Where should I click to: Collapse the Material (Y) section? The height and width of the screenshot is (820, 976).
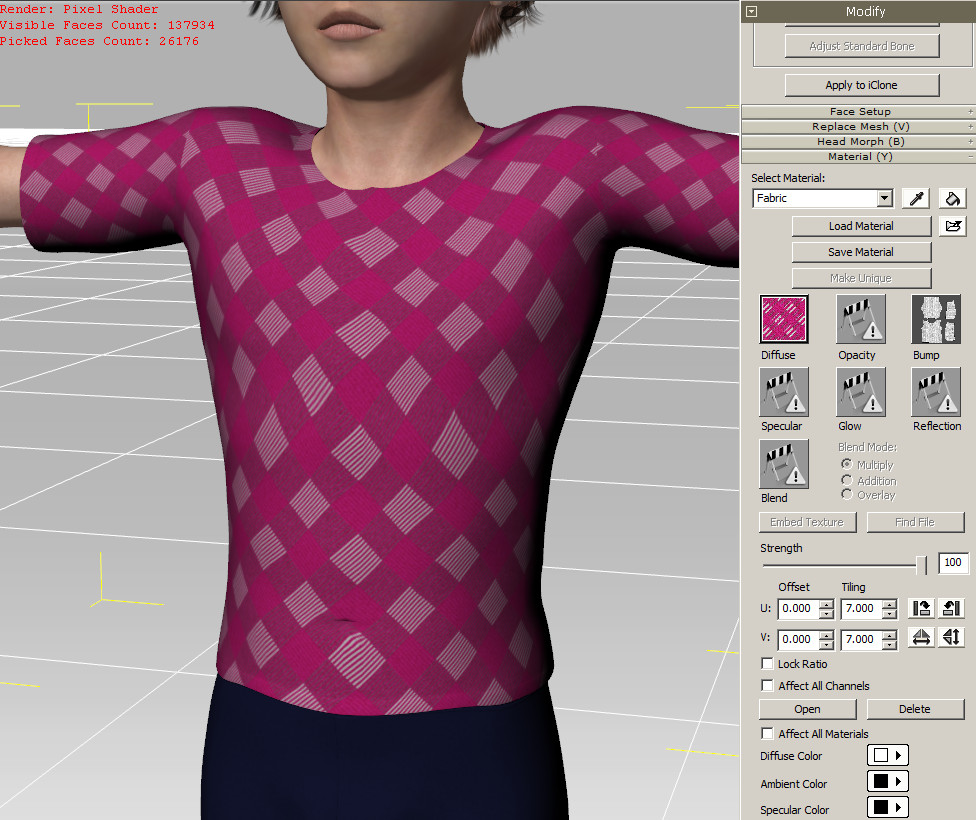point(858,156)
